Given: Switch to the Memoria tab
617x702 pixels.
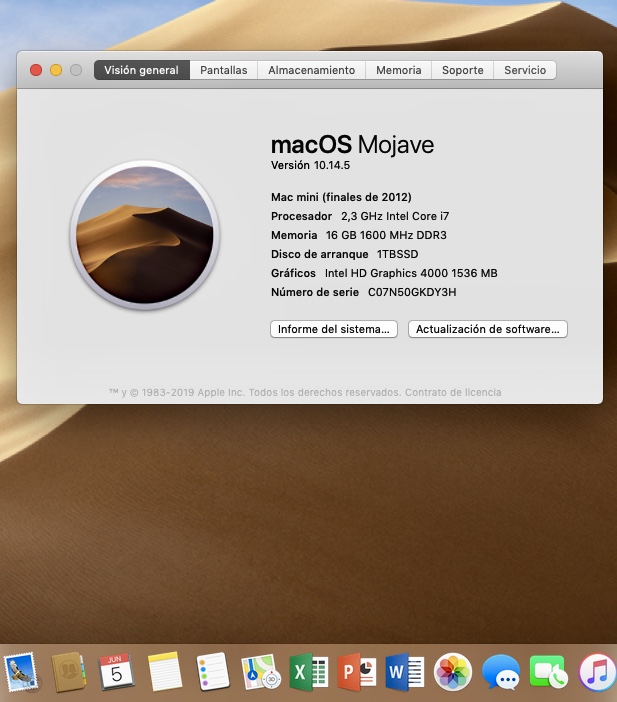Looking at the screenshot, I should click(398, 70).
